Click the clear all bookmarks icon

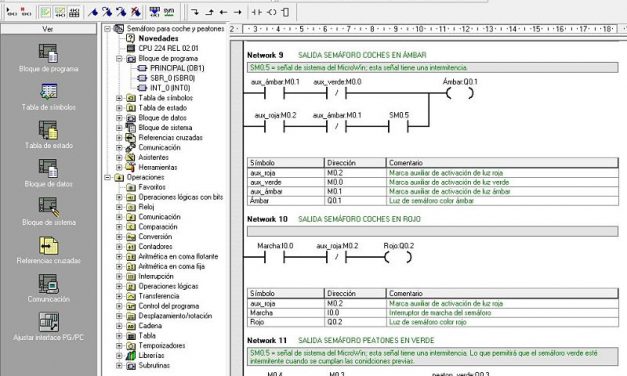tap(136, 12)
